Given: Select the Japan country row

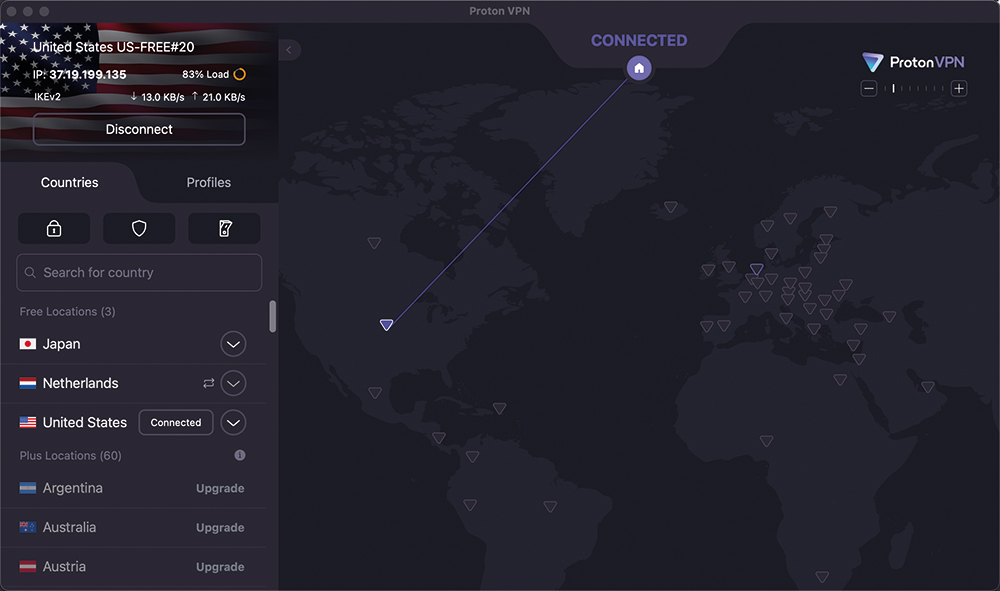Looking at the screenshot, I should [x=133, y=344].
